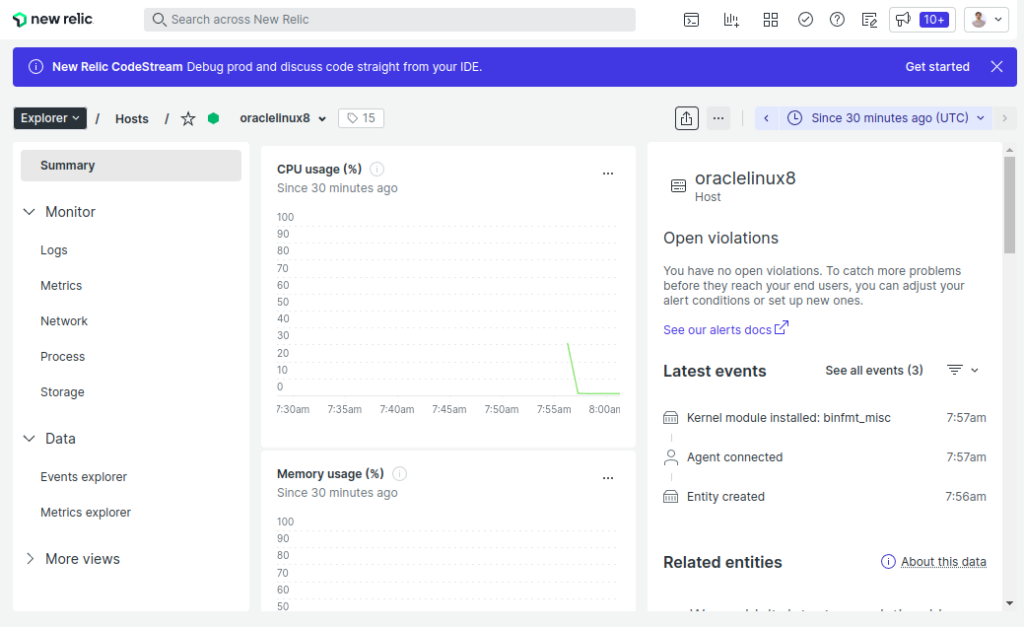
Task: Click the Open violations heading
Action: pos(720,238)
